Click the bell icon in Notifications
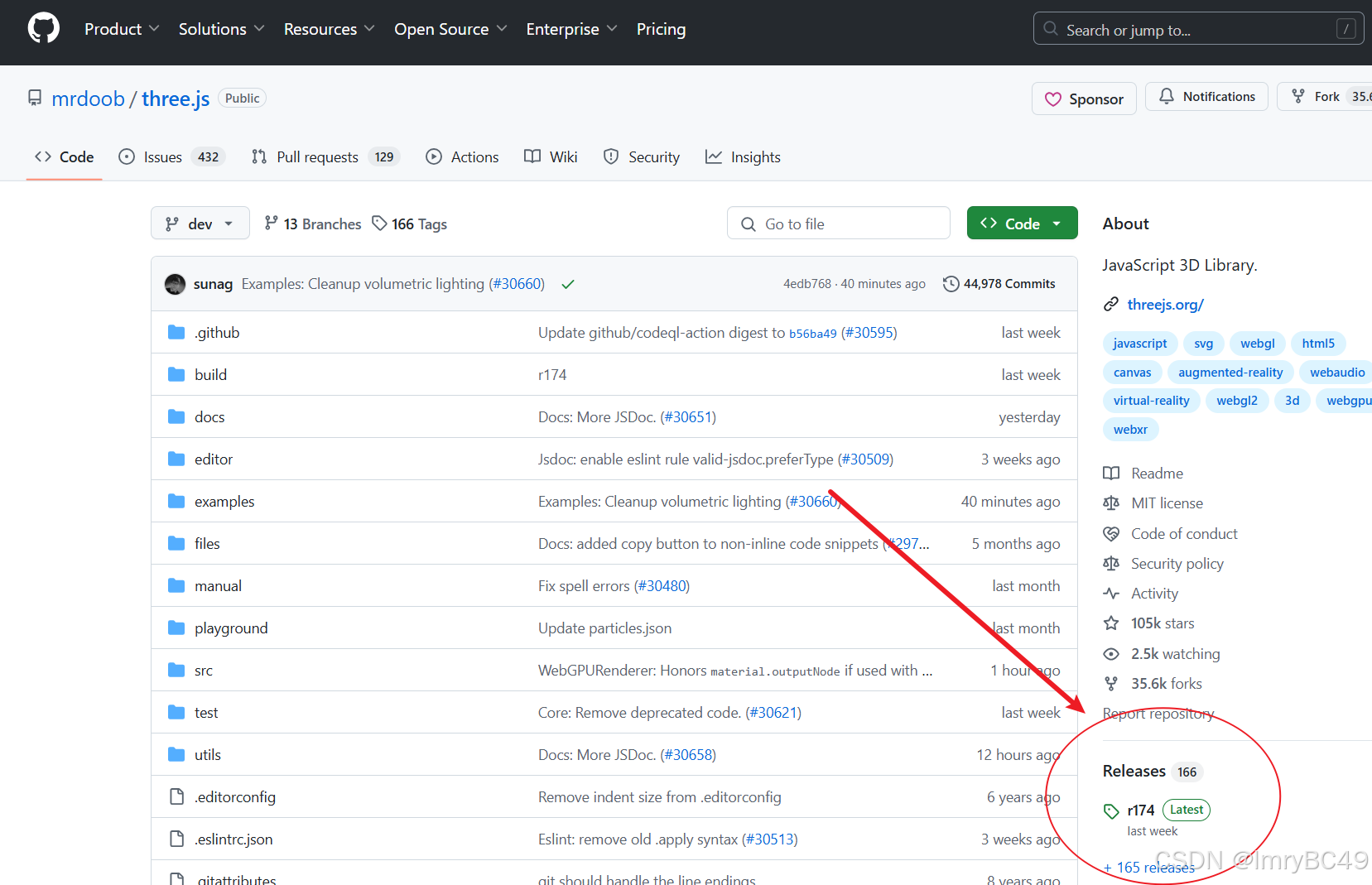Screen dimensions: 1372x885 point(1166,96)
